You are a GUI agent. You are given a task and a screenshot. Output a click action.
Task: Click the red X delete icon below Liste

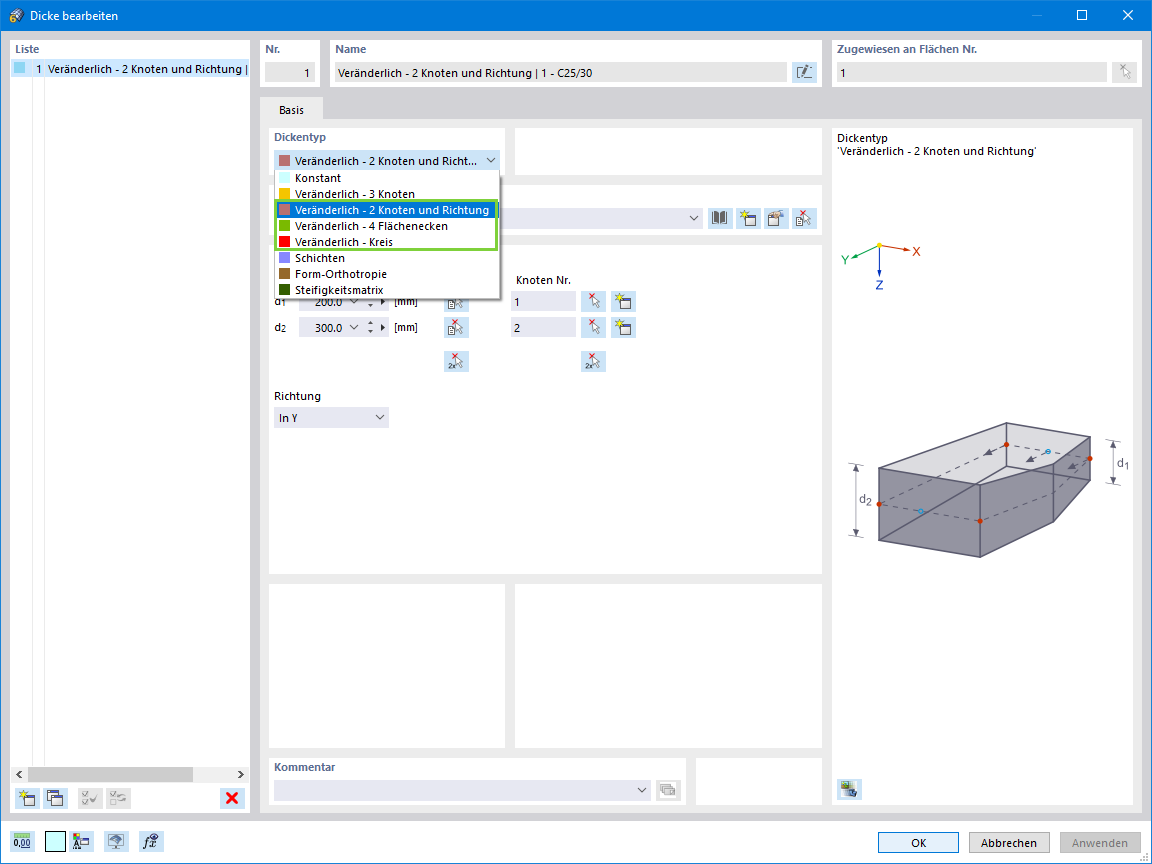click(232, 798)
